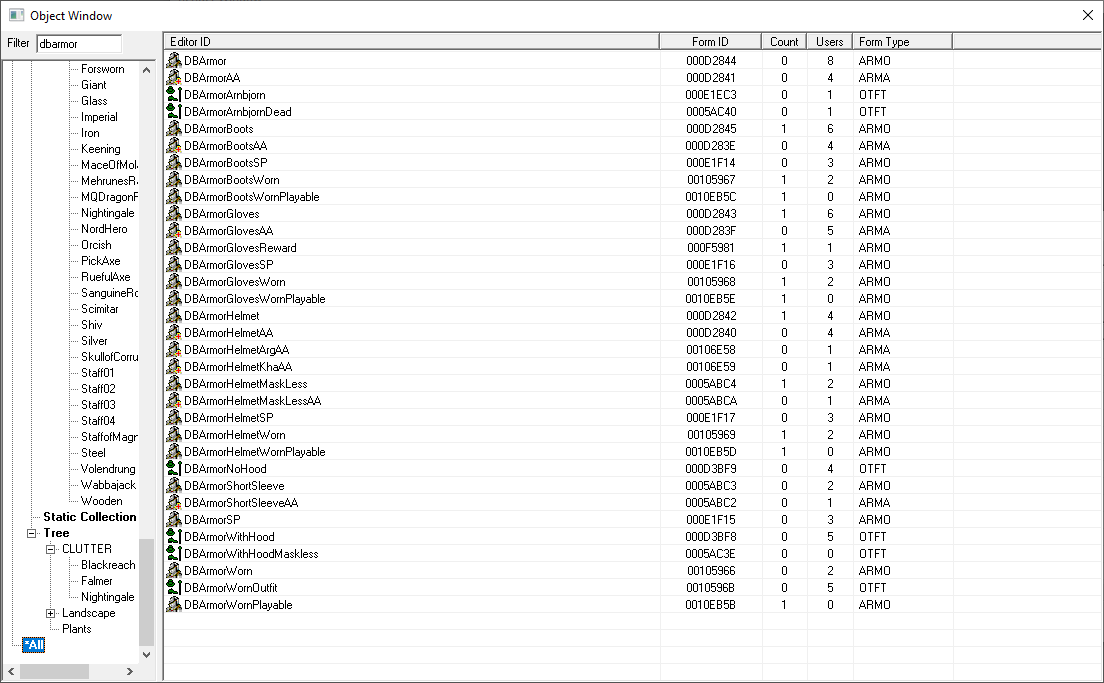Image resolution: width=1104 pixels, height=683 pixels.
Task: Click the icon next to DBArmorHelmetArgAA
Action: click(x=174, y=349)
